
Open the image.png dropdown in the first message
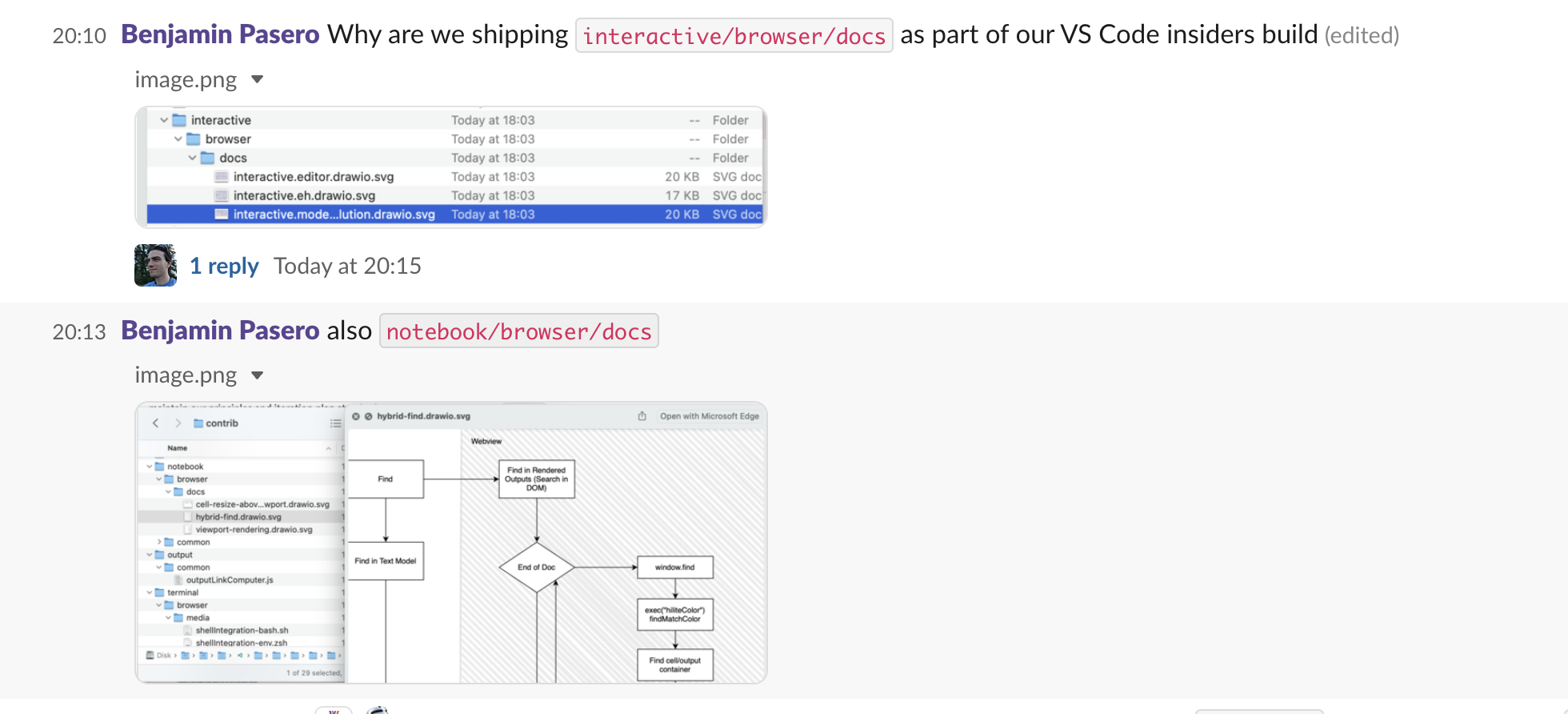(x=258, y=79)
